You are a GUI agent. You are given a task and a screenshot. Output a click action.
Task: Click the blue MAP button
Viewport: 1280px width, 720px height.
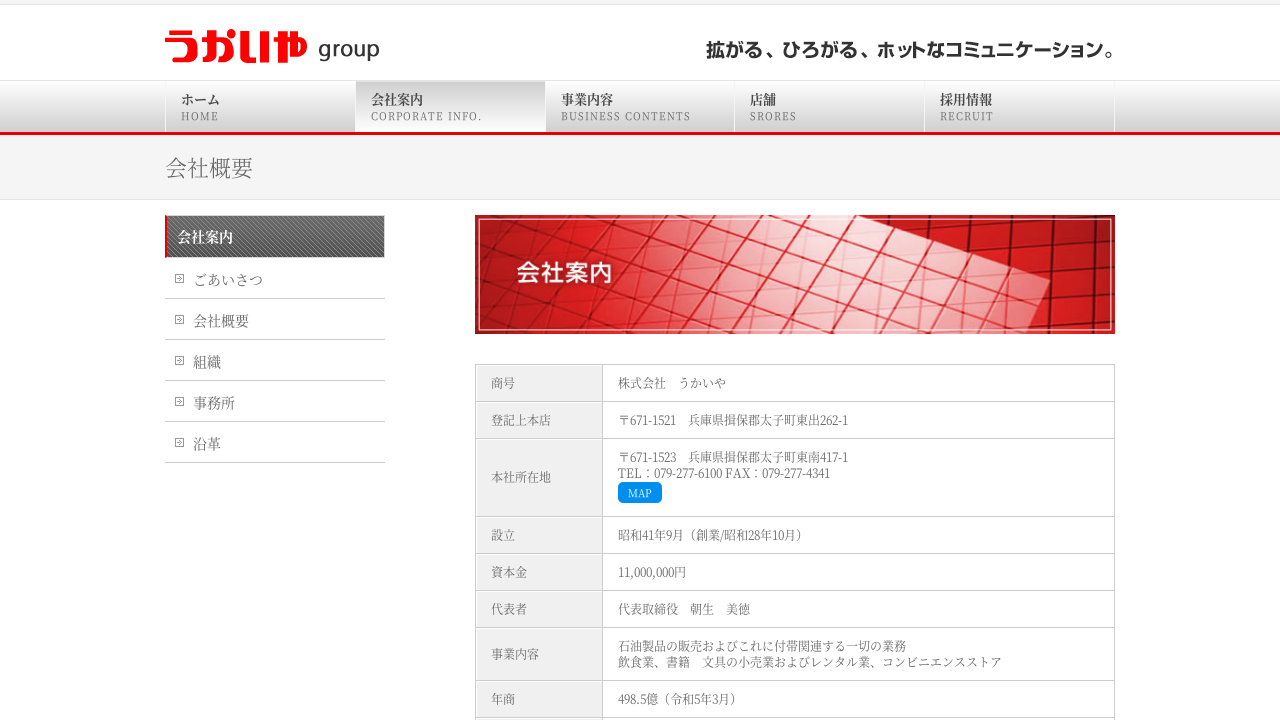pyautogui.click(x=639, y=493)
